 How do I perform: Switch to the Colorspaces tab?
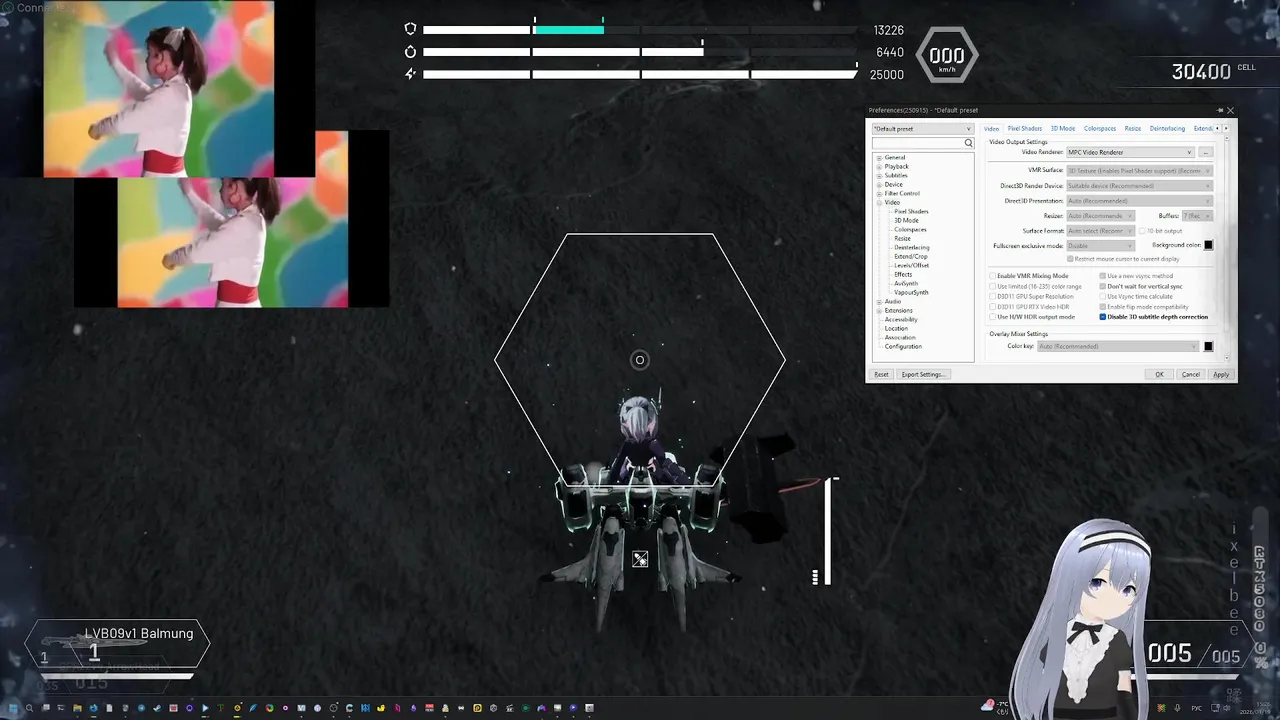[1100, 128]
